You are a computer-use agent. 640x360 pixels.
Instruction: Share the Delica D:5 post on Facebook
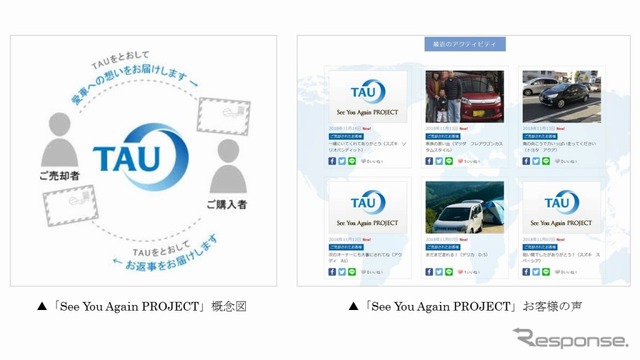(429, 272)
